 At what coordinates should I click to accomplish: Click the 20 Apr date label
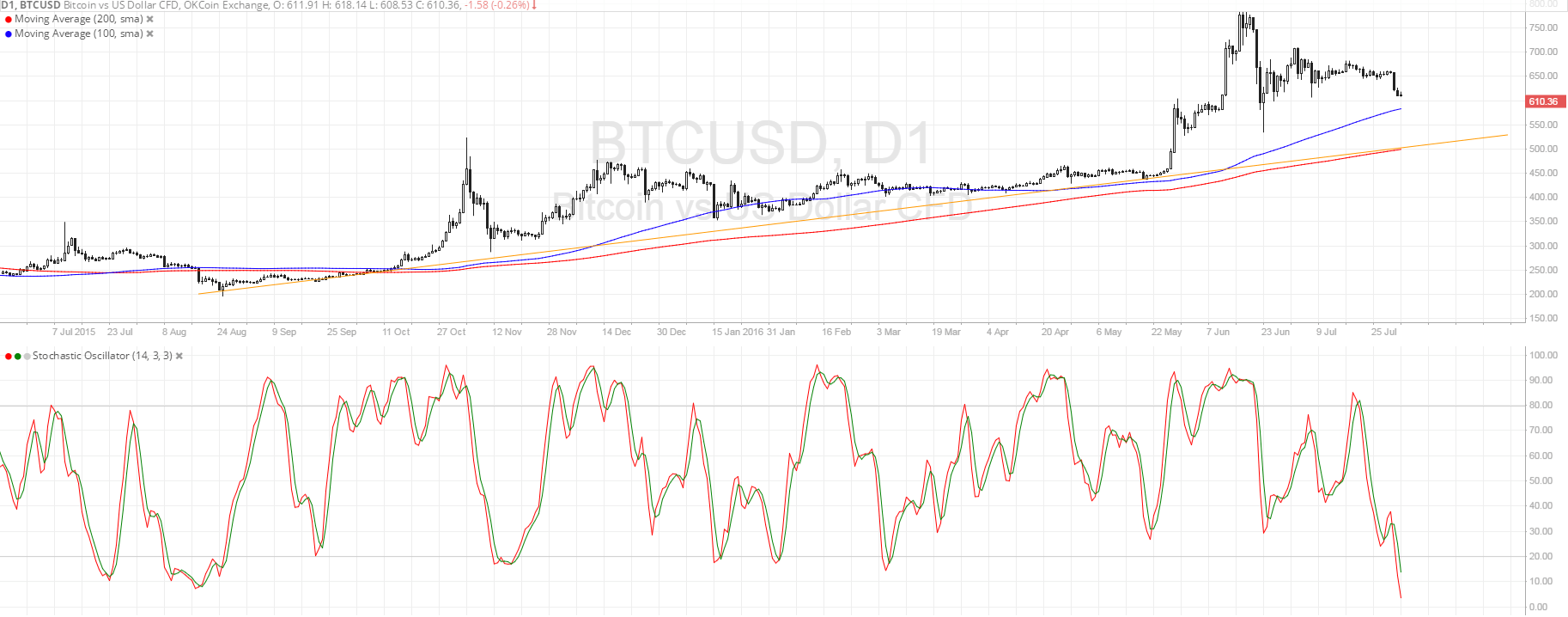tap(1055, 332)
